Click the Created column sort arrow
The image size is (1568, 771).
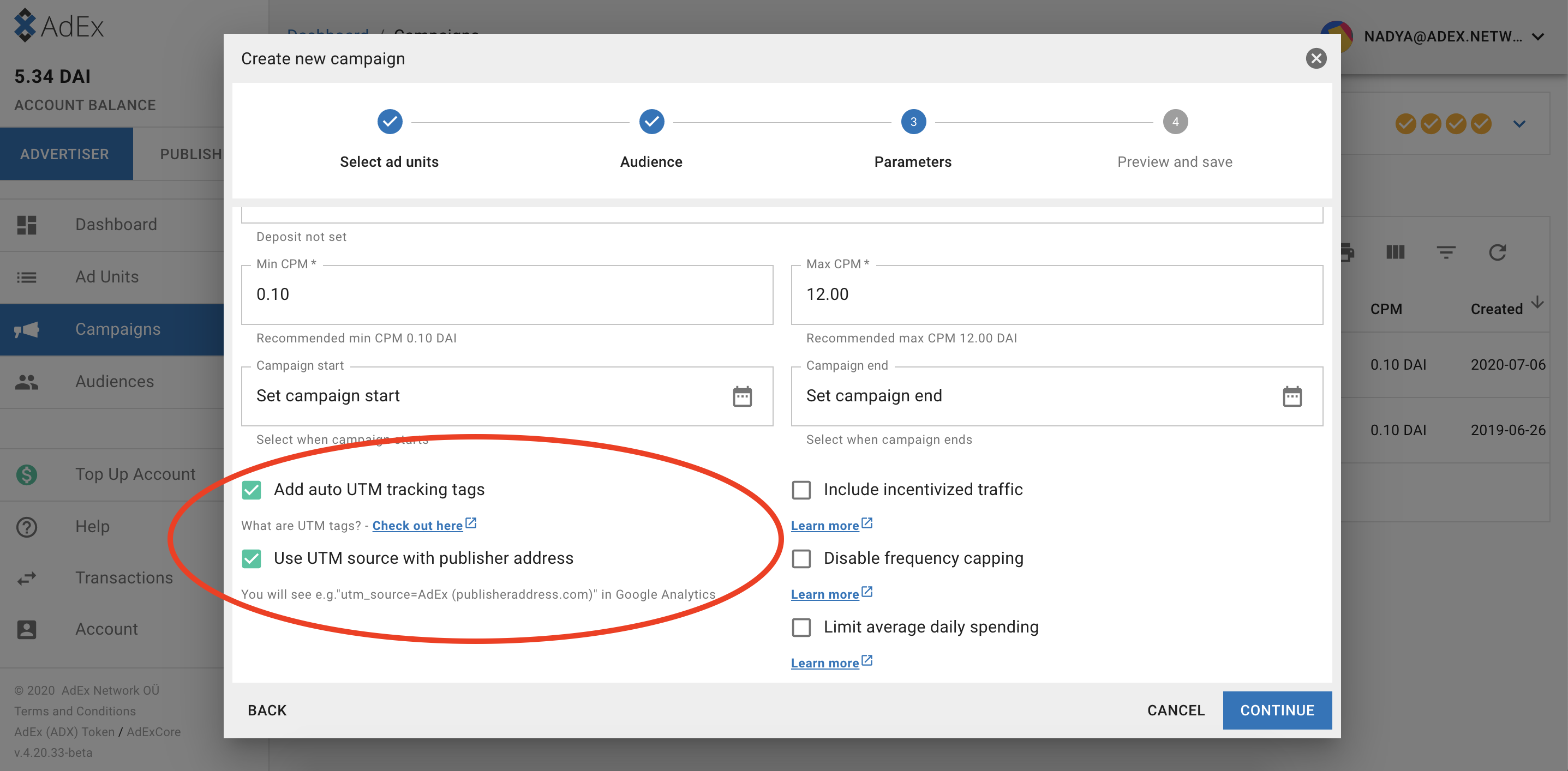click(x=1538, y=303)
